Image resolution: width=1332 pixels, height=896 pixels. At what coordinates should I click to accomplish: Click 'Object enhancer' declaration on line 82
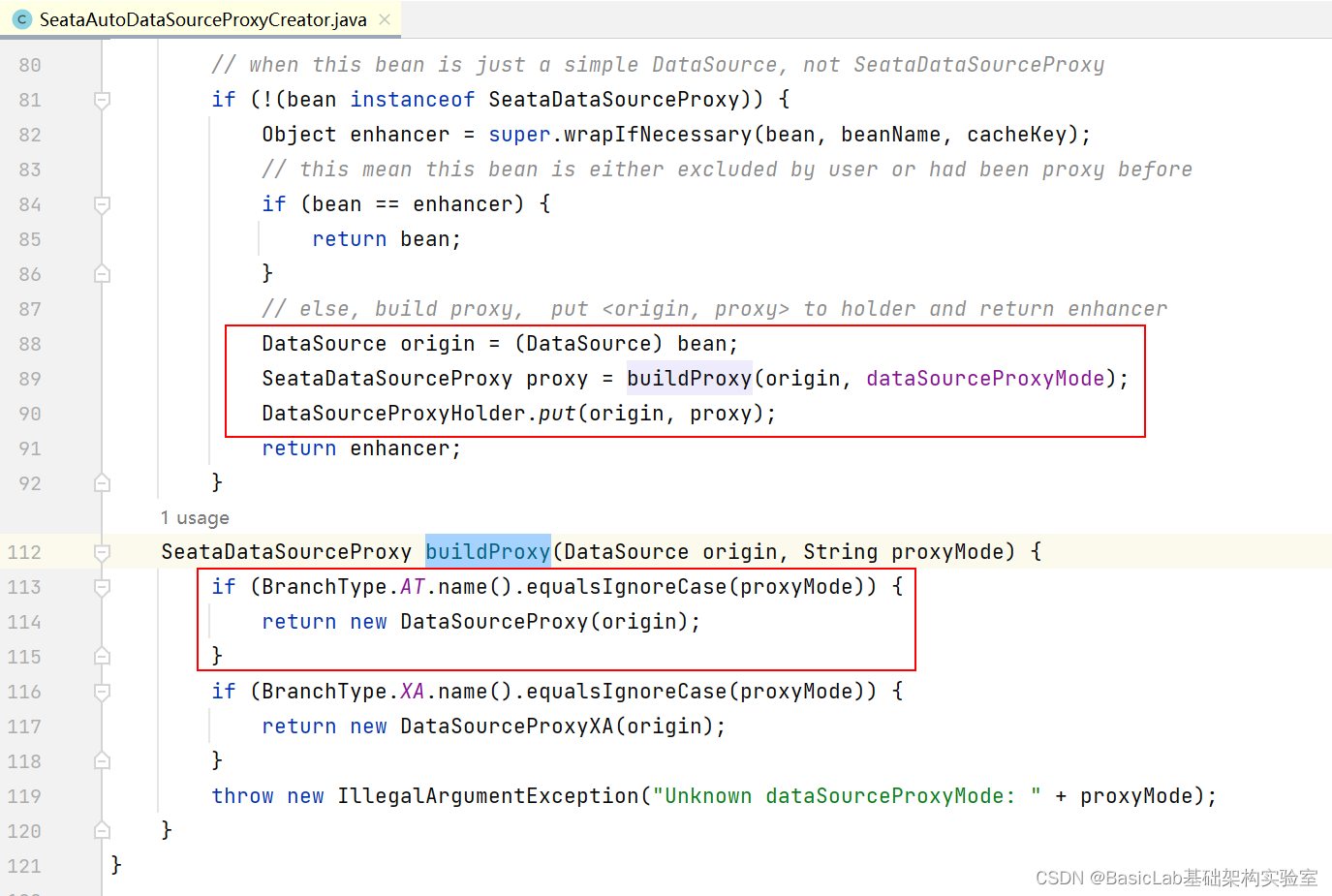[356, 135]
